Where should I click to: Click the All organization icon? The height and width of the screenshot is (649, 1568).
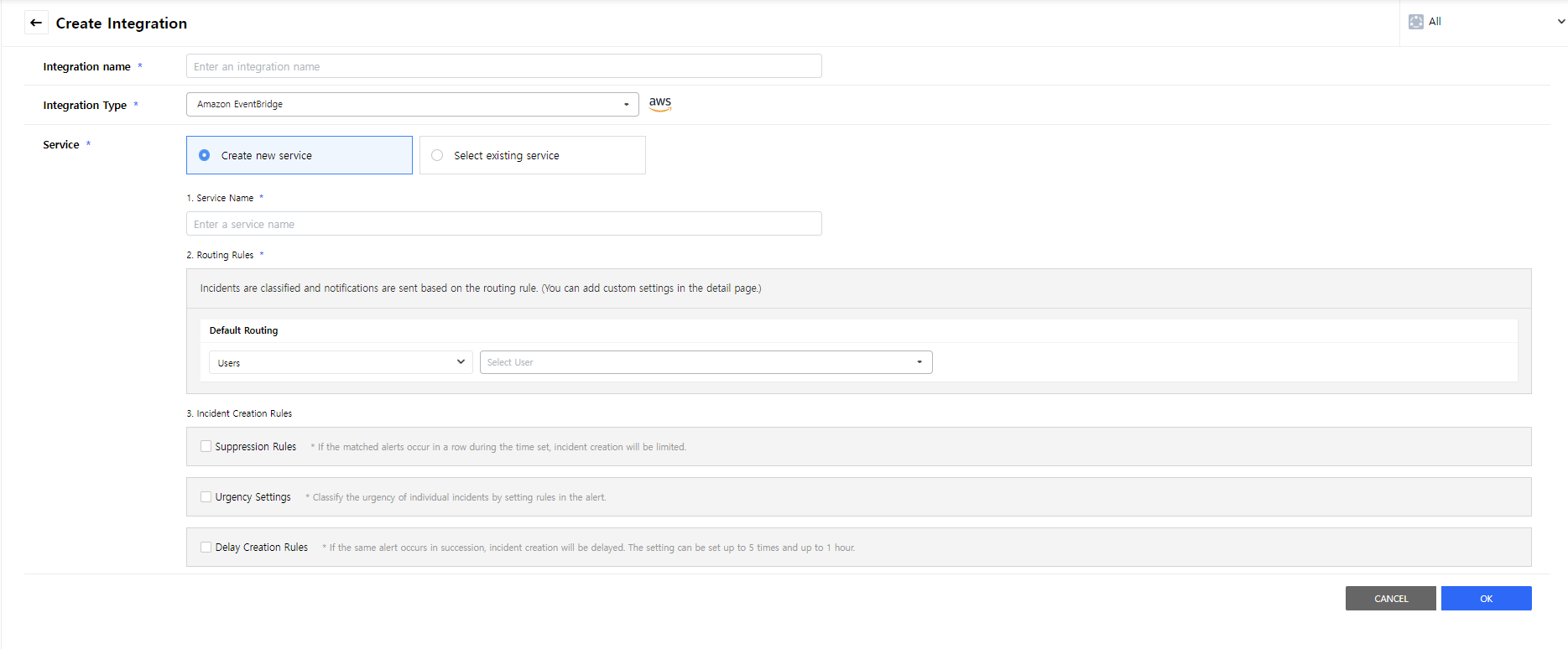1416,22
